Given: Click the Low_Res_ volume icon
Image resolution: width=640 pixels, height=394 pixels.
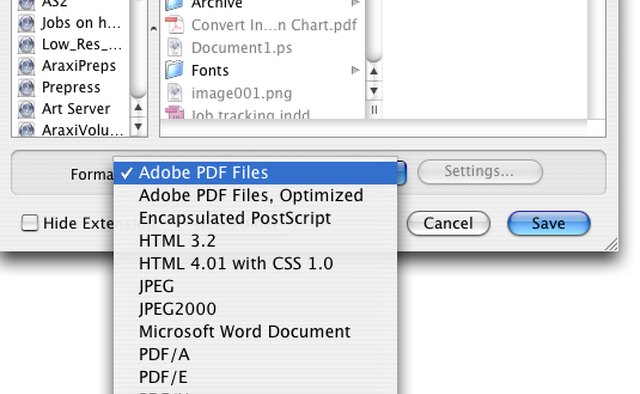Looking at the screenshot, I should (27, 45).
